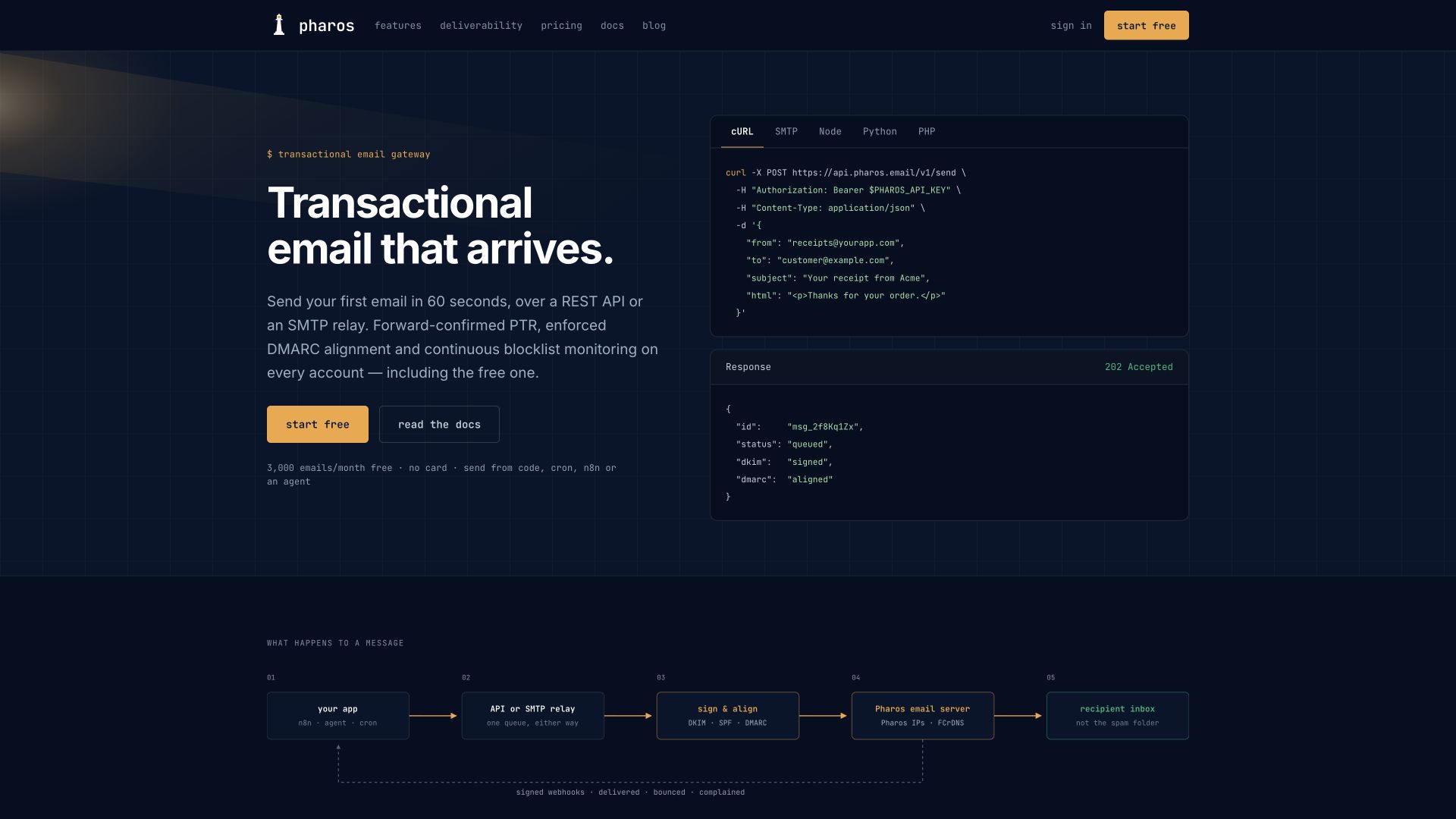Click the "signed" dkim value
The height and width of the screenshot is (819, 1456).
807,463
